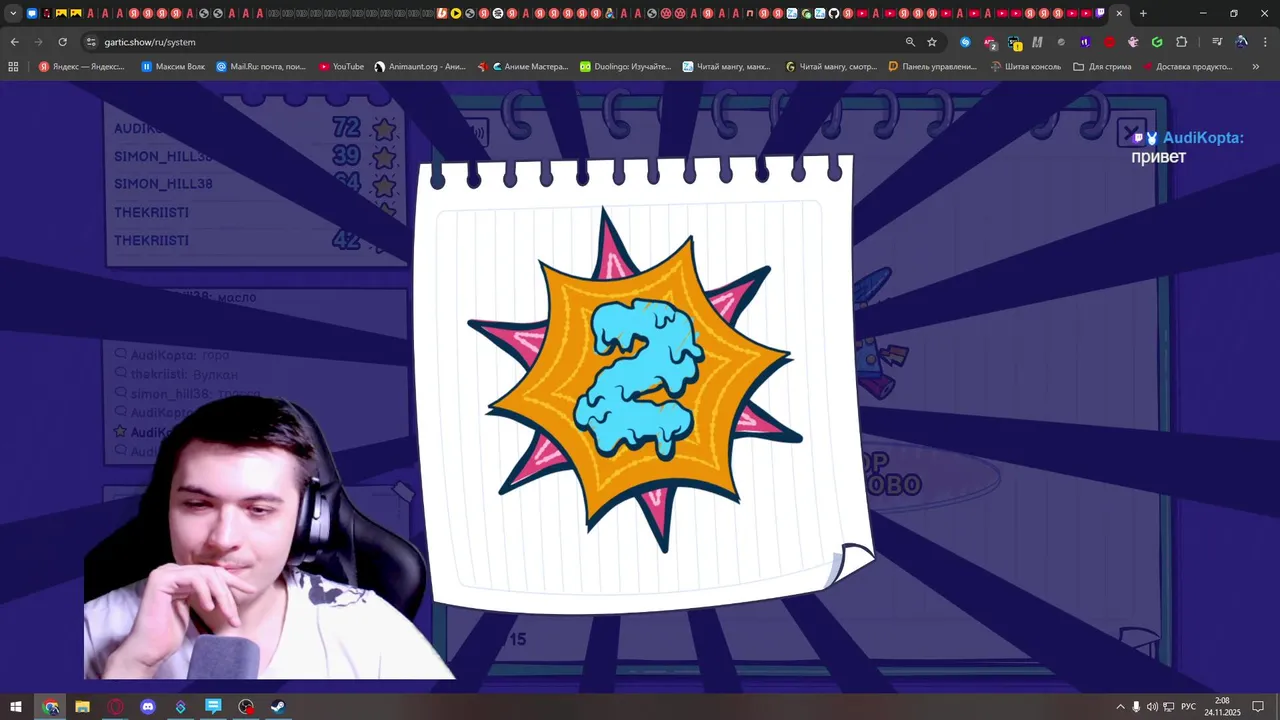
Task: Open OBS Studio from the taskbar
Action: click(x=246, y=707)
